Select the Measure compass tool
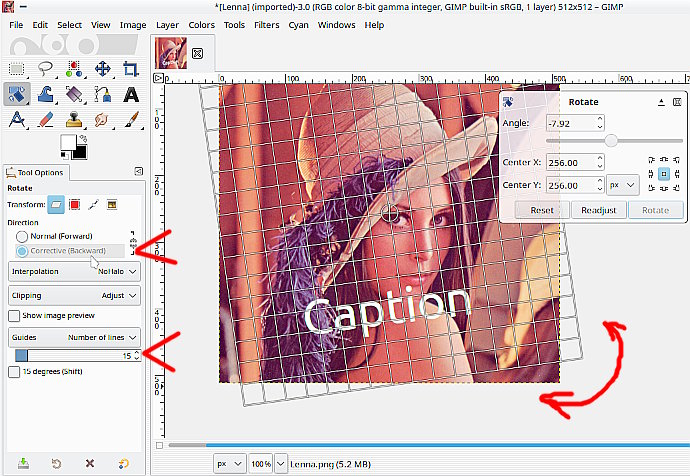This screenshot has height=476, width=690. point(17,120)
